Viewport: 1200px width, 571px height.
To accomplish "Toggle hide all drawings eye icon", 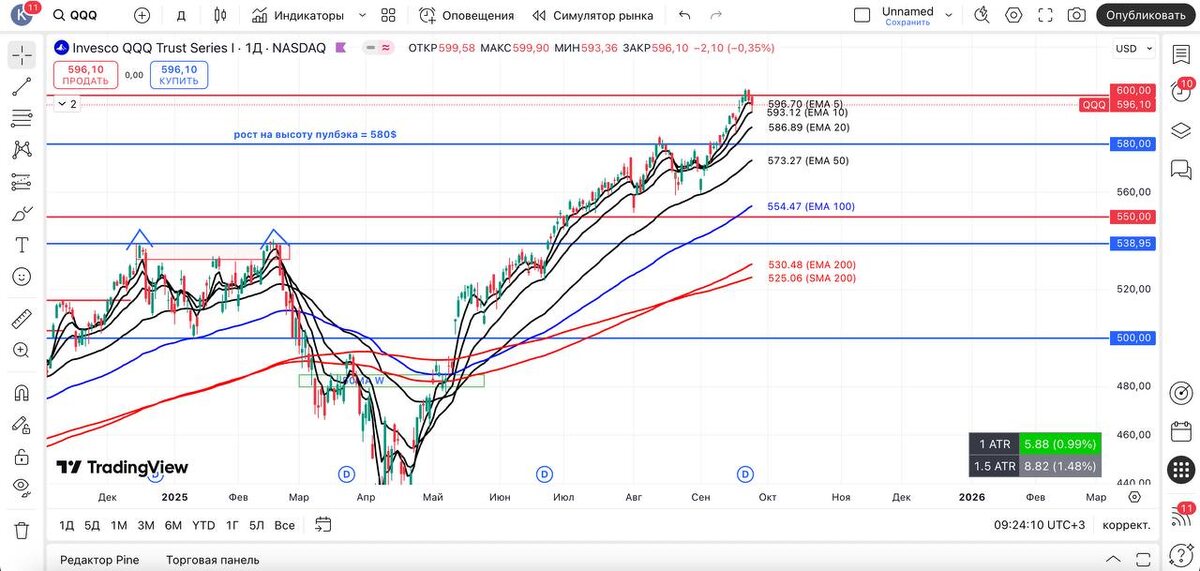I will point(21,487).
